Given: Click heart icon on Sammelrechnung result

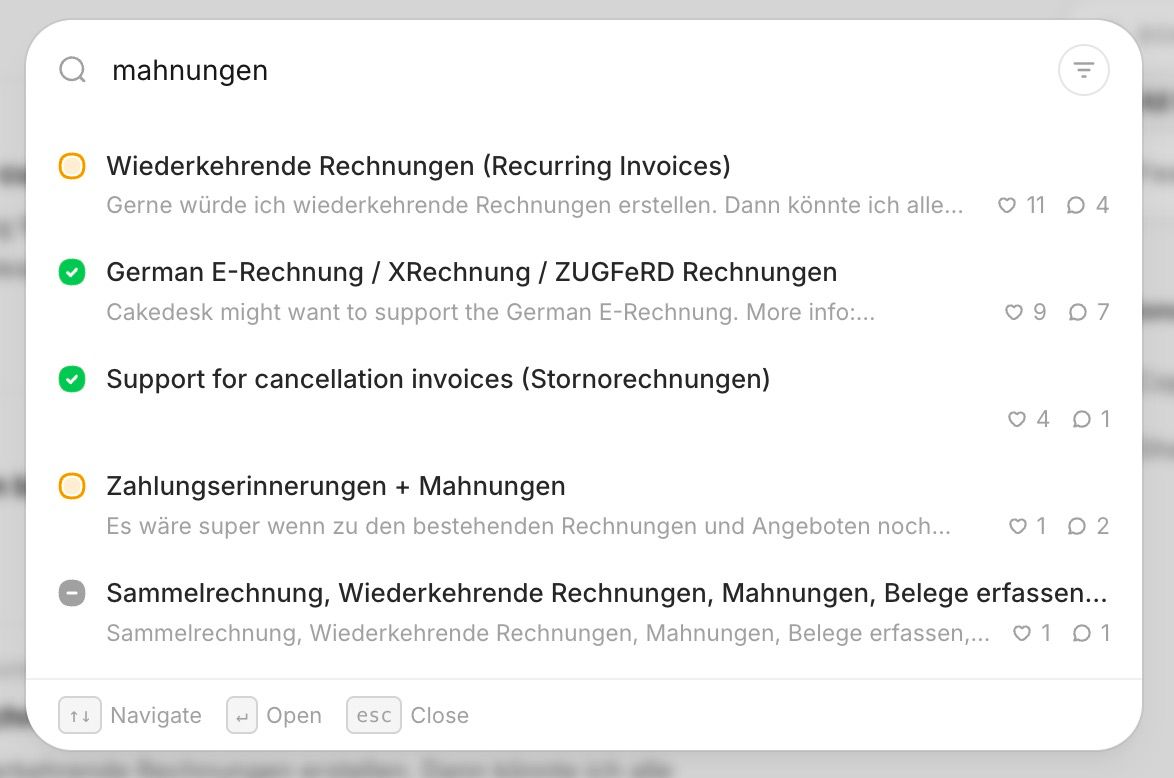Looking at the screenshot, I should click(x=1021, y=633).
